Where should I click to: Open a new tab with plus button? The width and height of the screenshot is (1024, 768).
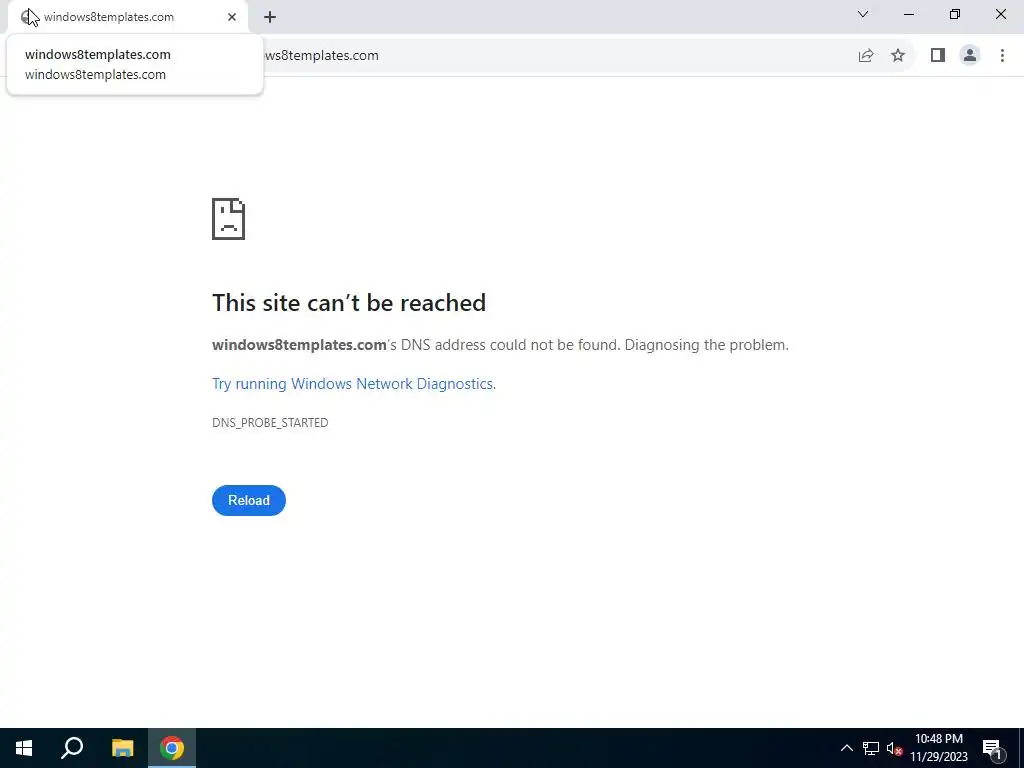point(270,17)
